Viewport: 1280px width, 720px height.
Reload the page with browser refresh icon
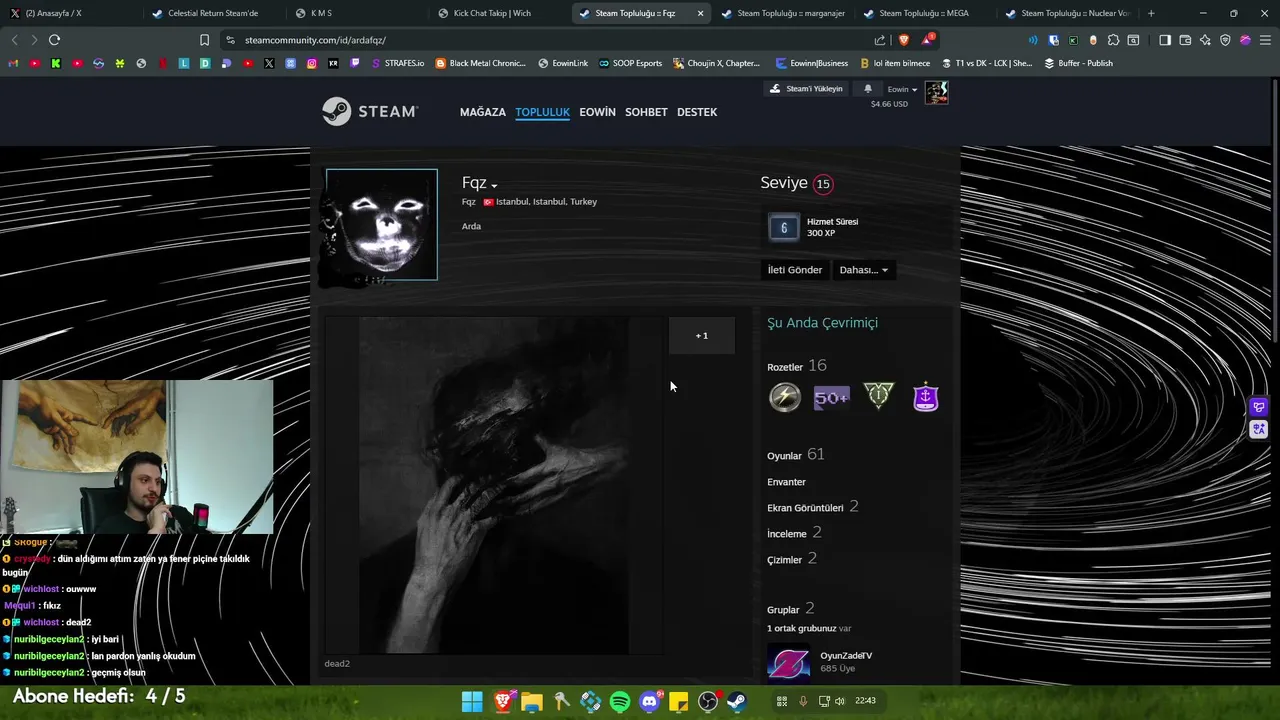point(54,40)
